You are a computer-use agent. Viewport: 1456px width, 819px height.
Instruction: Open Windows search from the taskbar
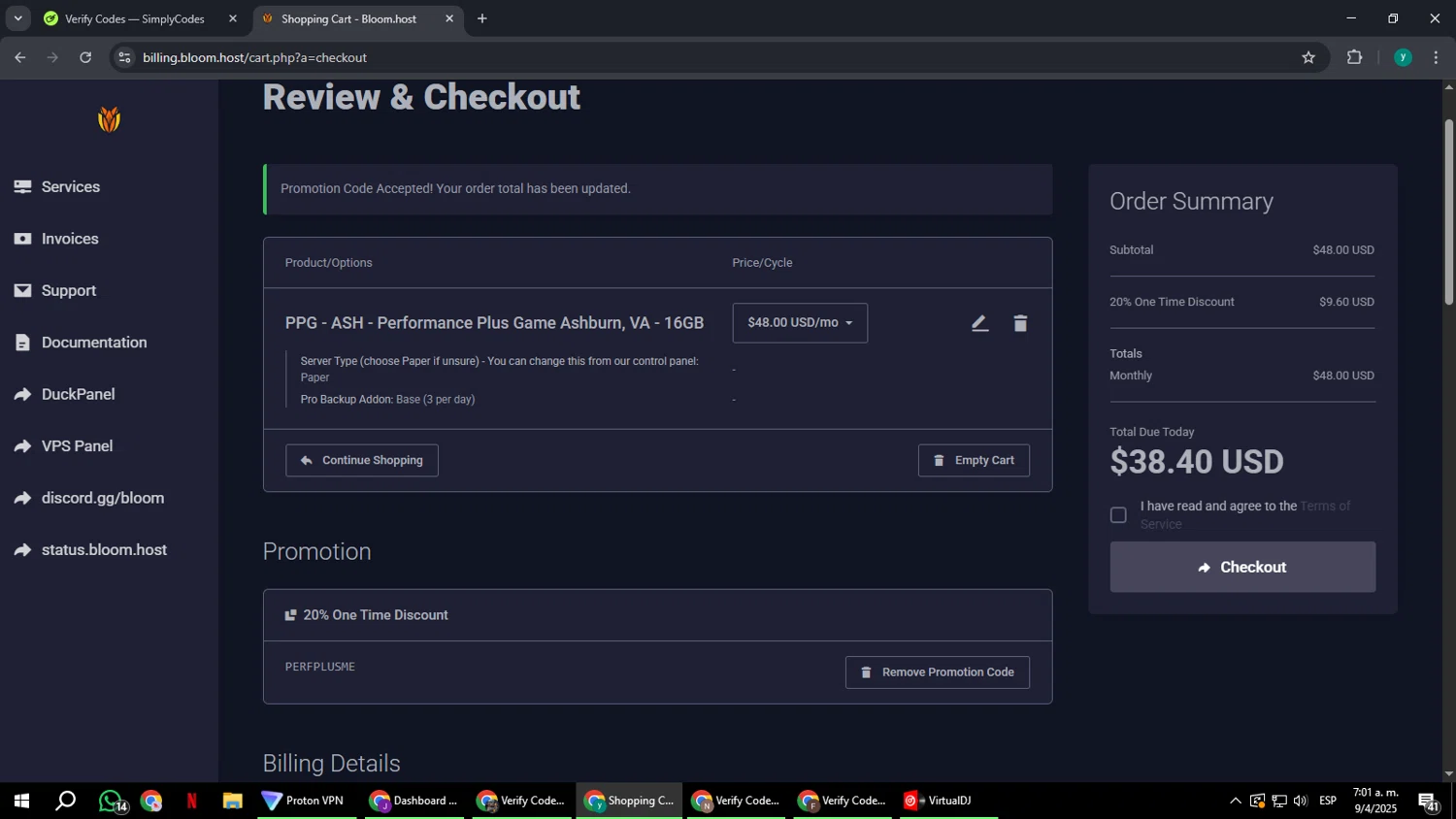[x=65, y=802]
